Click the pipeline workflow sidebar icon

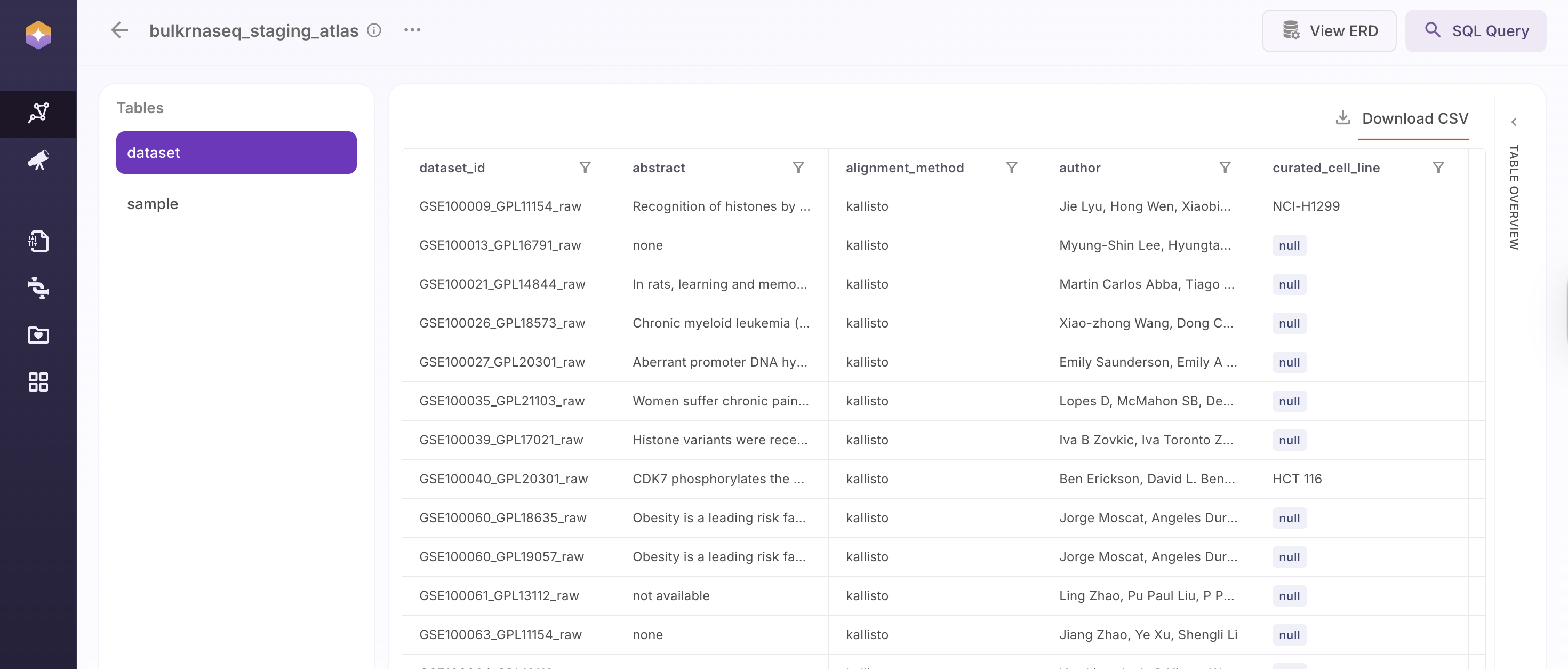coord(38,288)
